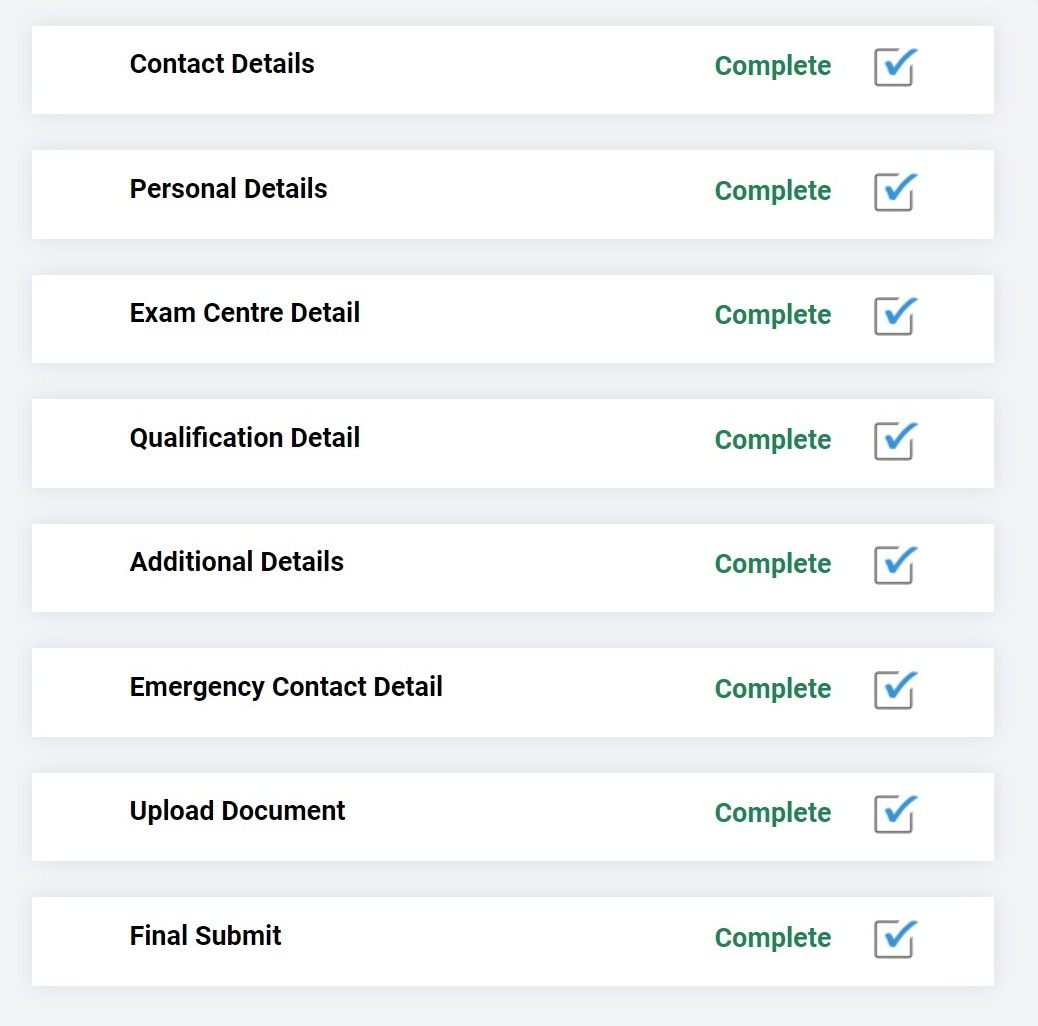Click Complete status beside Contact Details
The height and width of the screenshot is (1026, 1038).
point(772,66)
